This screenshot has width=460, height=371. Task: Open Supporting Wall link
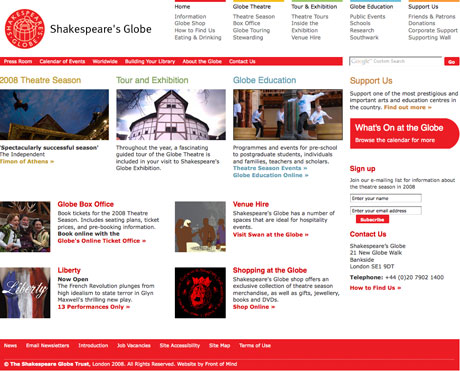[430, 37]
